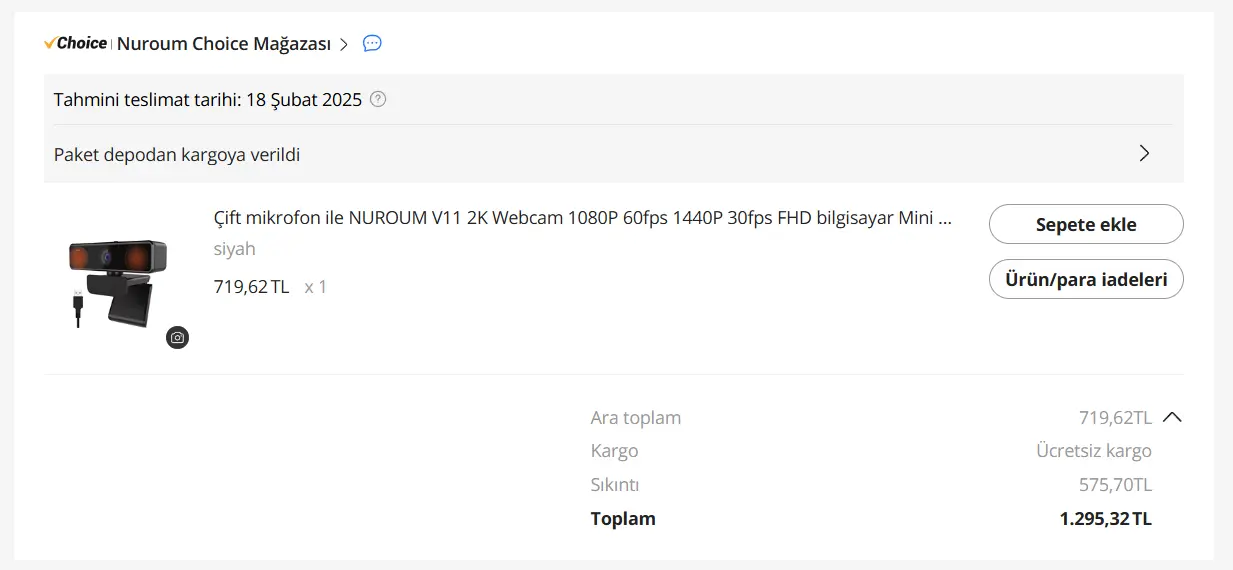1233x570 pixels.
Task: Click the Kargo label
Action: [614, 451]
